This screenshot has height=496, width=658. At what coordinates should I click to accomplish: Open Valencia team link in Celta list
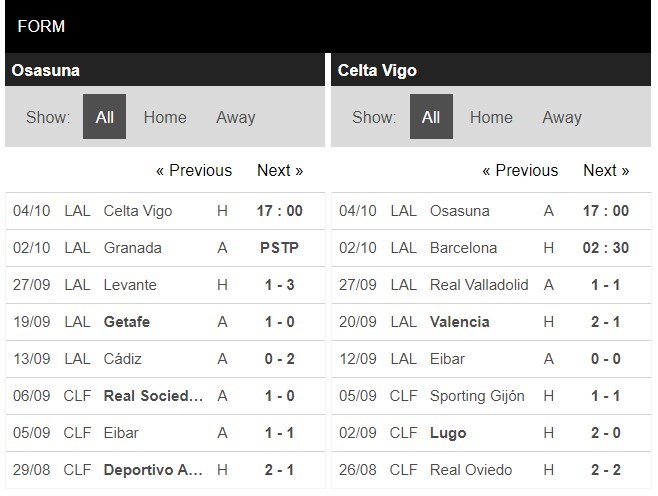460,322
